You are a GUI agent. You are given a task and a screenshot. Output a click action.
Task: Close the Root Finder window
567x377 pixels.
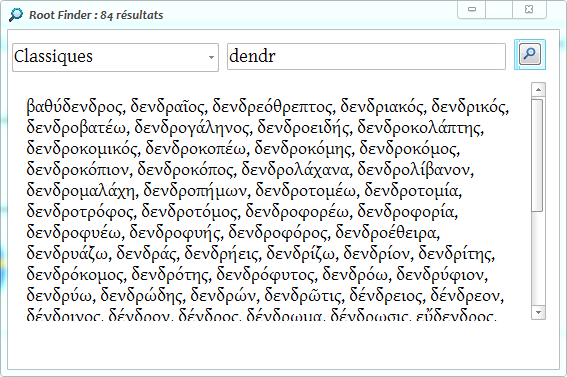[529, 9]
